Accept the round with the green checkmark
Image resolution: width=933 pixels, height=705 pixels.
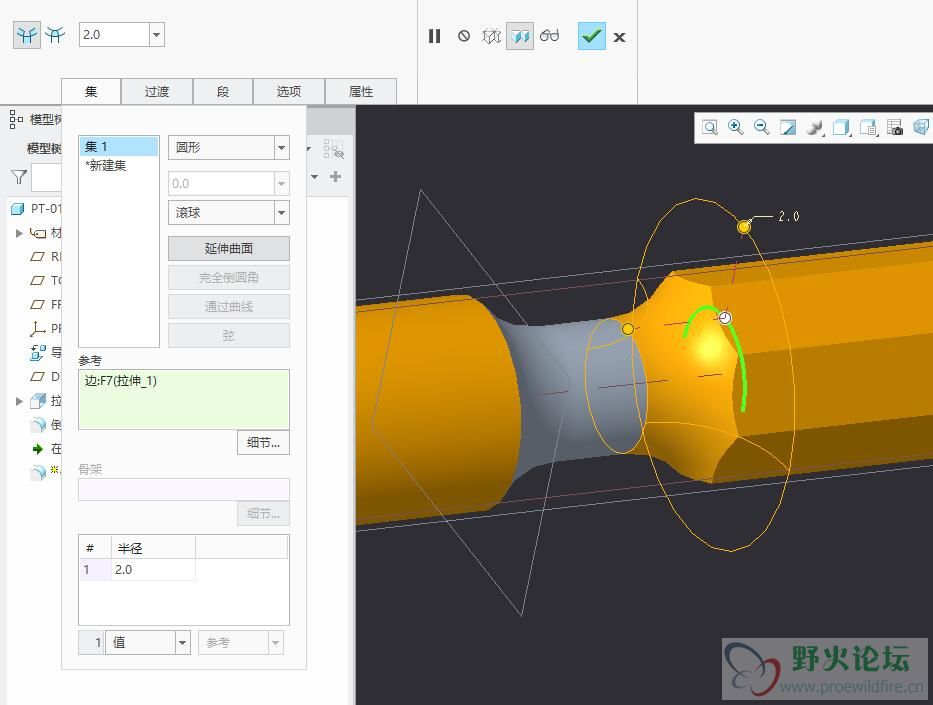(x=591, y=36)
